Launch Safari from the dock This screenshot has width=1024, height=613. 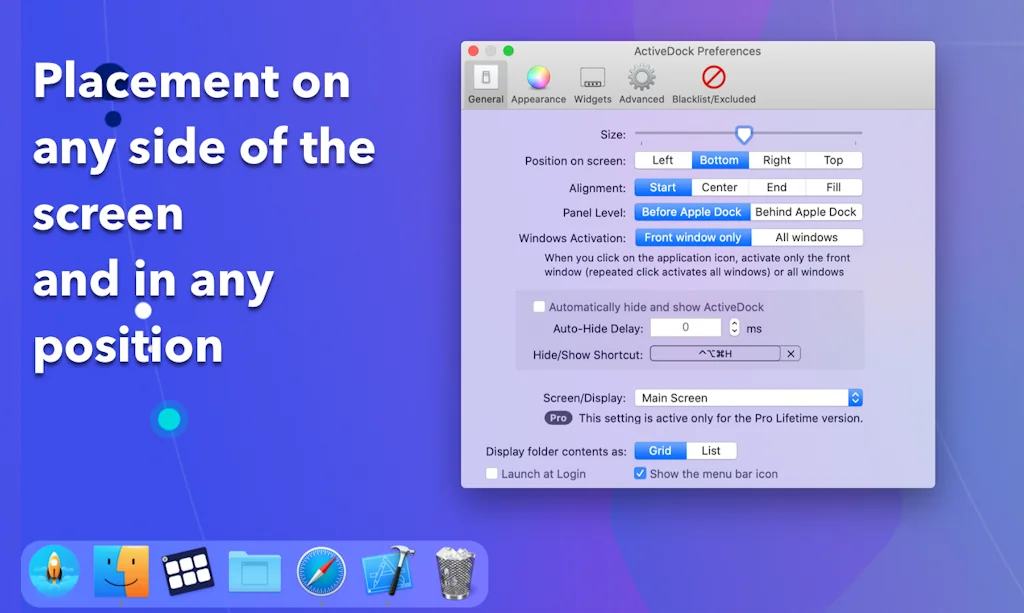[x=321, y=571]
